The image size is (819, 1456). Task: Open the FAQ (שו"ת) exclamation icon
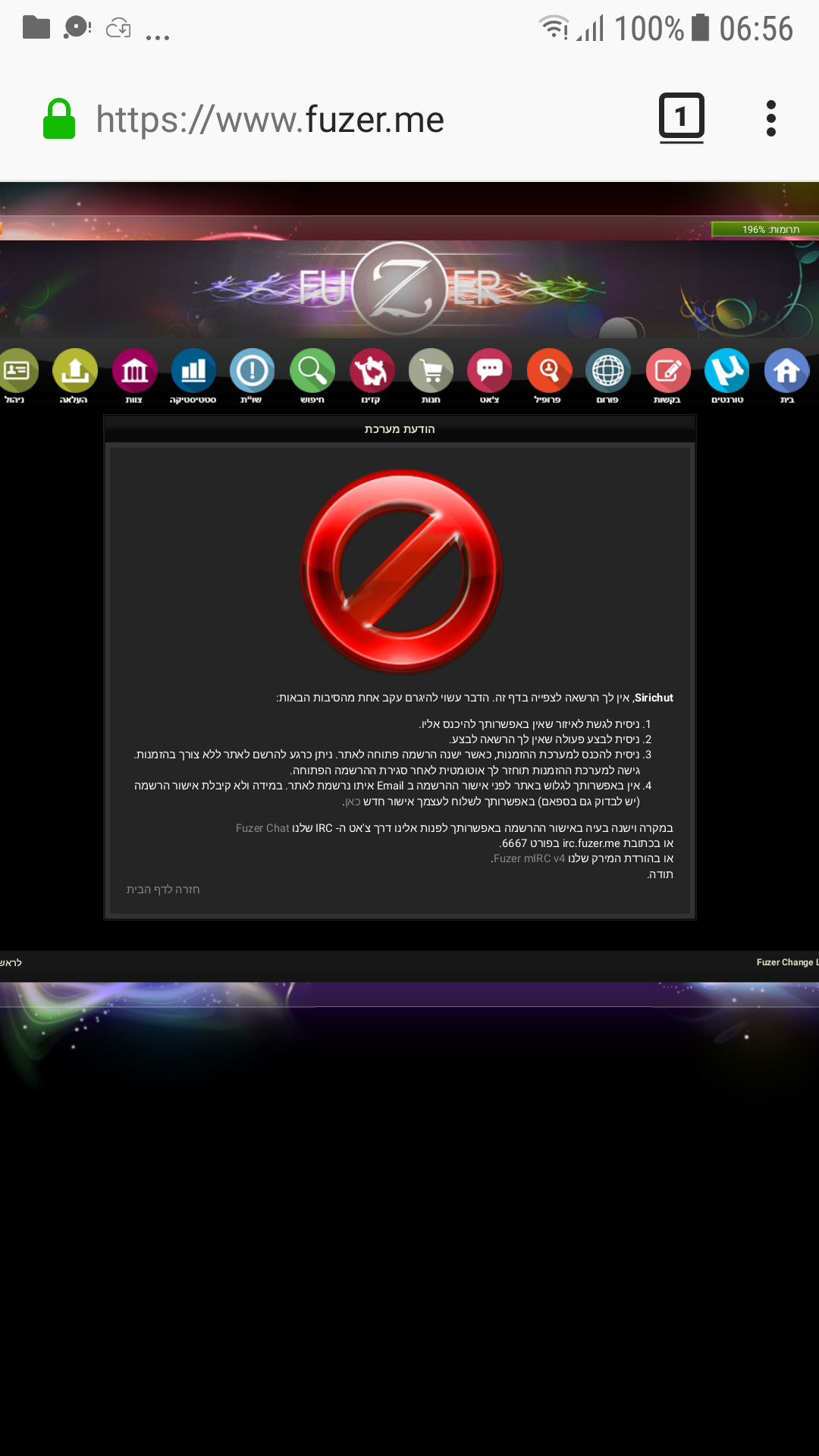pos(252,371)
